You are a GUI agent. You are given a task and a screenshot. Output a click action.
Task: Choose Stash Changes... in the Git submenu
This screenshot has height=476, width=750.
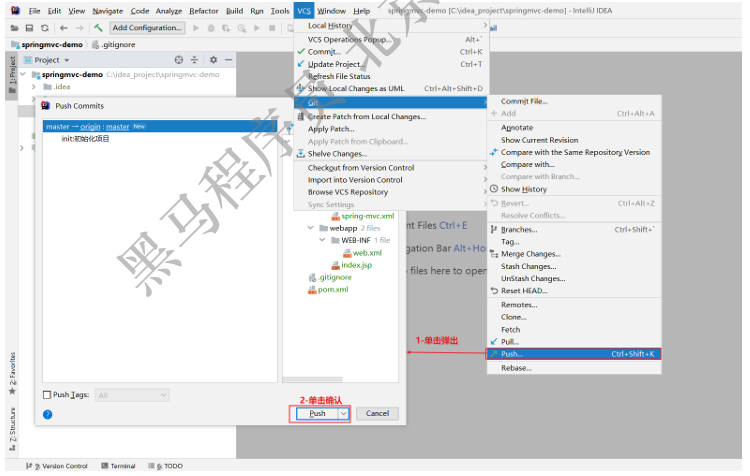click(x=574, y=266)
